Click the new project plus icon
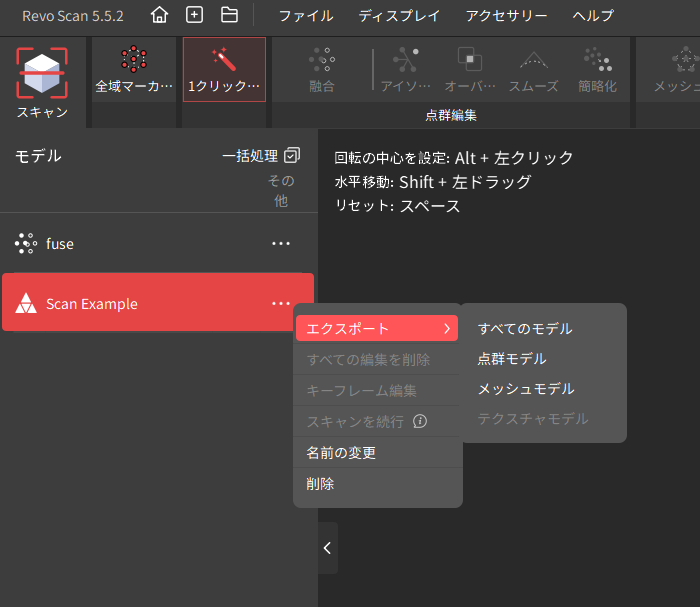This screenshot has height=607, width=700. (194, 15)
